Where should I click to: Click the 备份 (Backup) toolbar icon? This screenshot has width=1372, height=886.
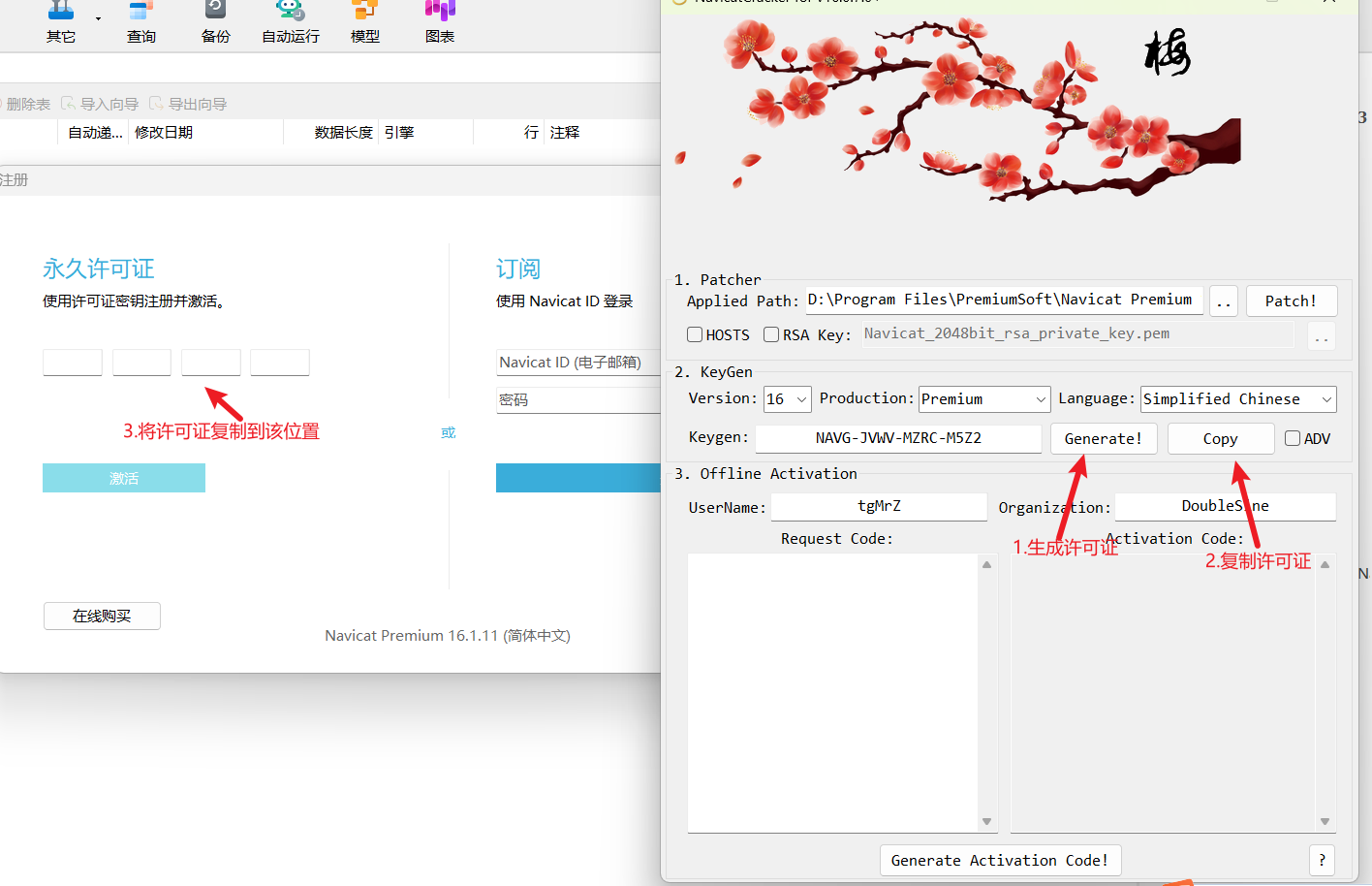[x=215, y=19]
